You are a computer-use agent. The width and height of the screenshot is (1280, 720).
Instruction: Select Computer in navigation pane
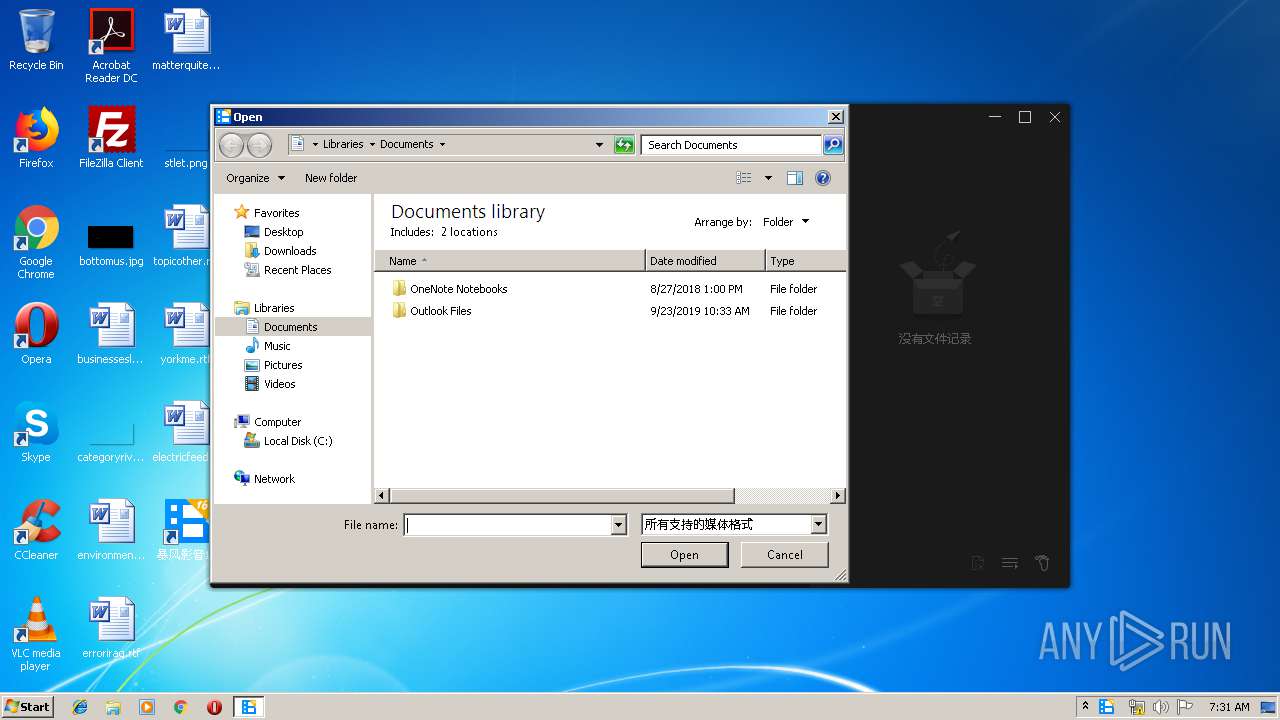click(x=268, y=422)
